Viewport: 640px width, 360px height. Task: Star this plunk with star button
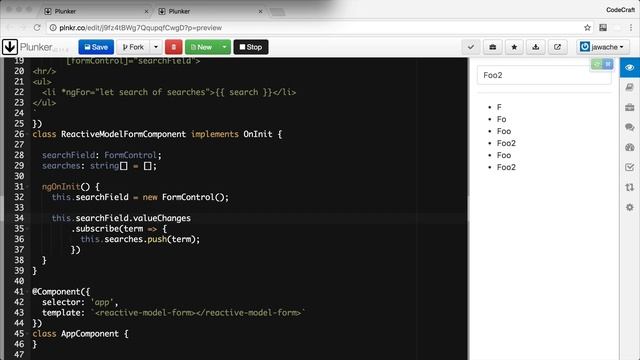[x=514, y=47]
